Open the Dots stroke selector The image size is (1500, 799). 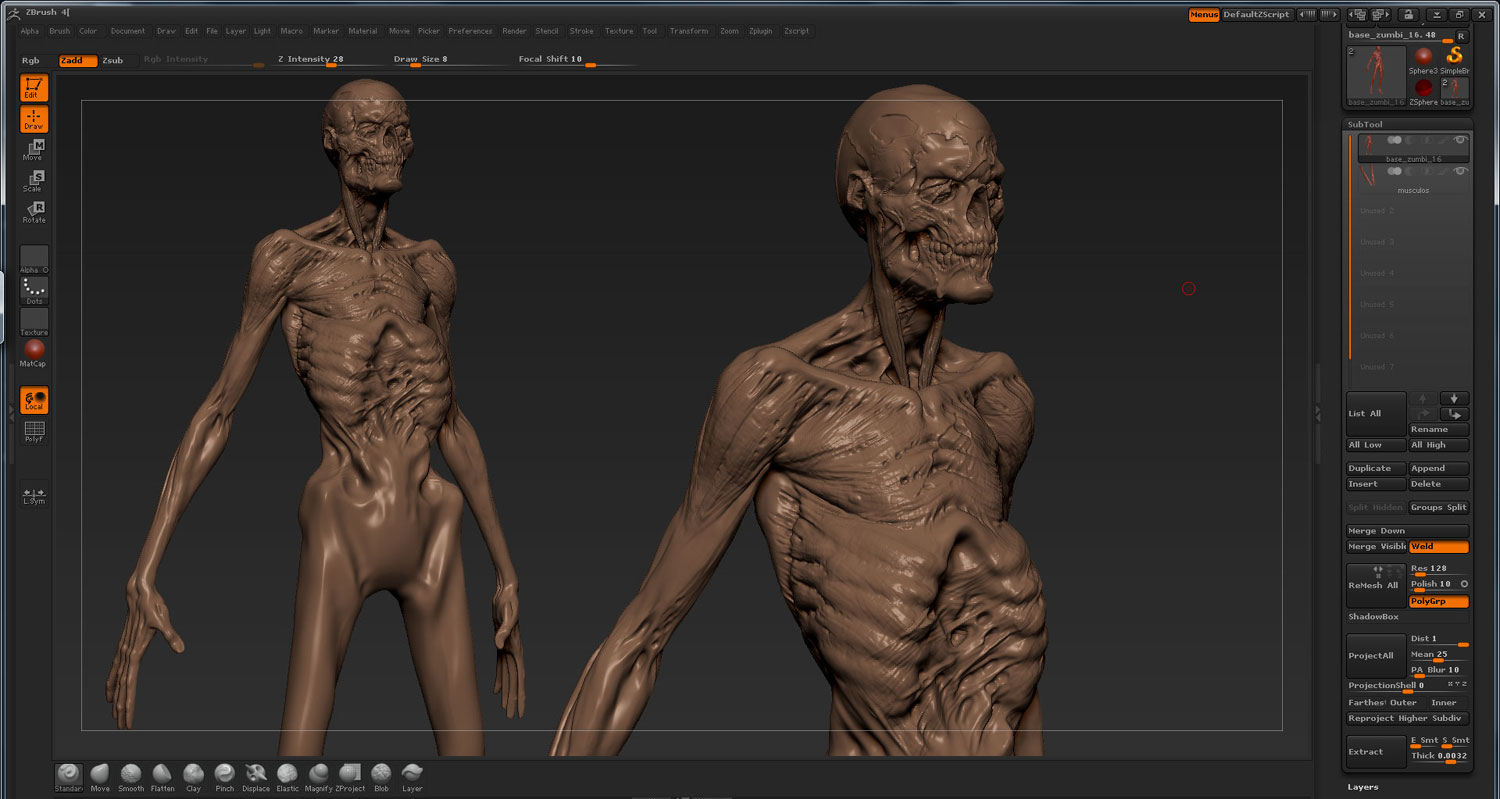[34, 291]
